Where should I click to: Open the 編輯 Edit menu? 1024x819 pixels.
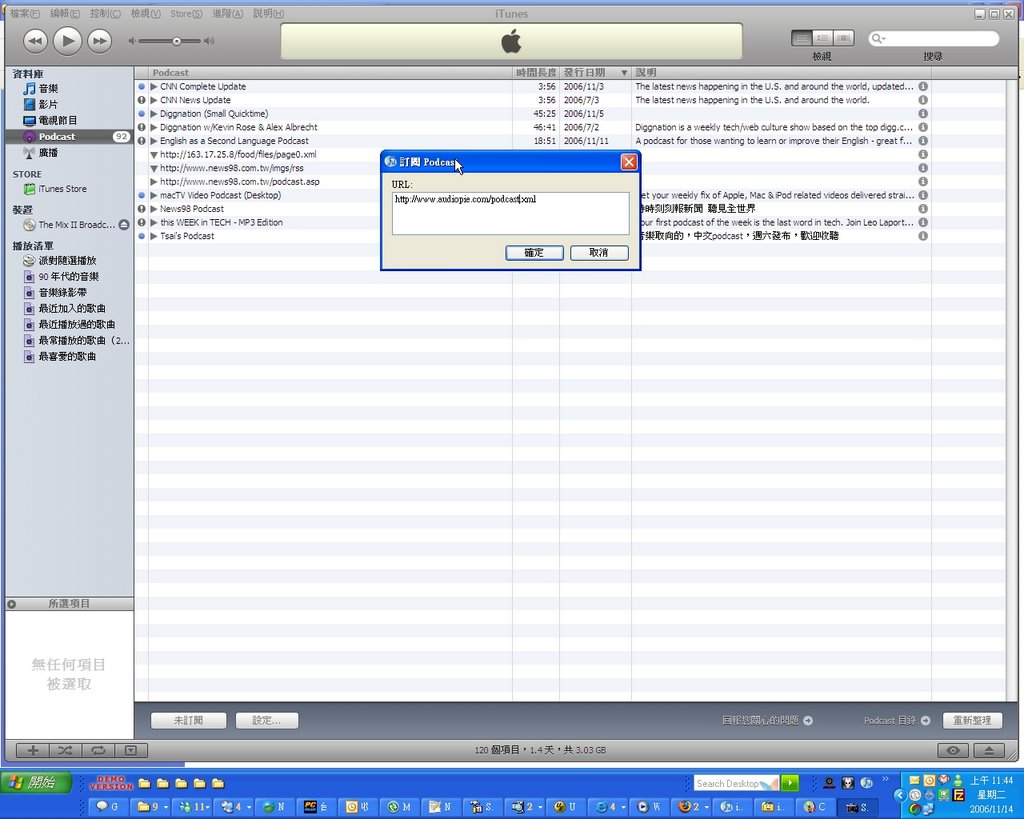pos(65,13)
